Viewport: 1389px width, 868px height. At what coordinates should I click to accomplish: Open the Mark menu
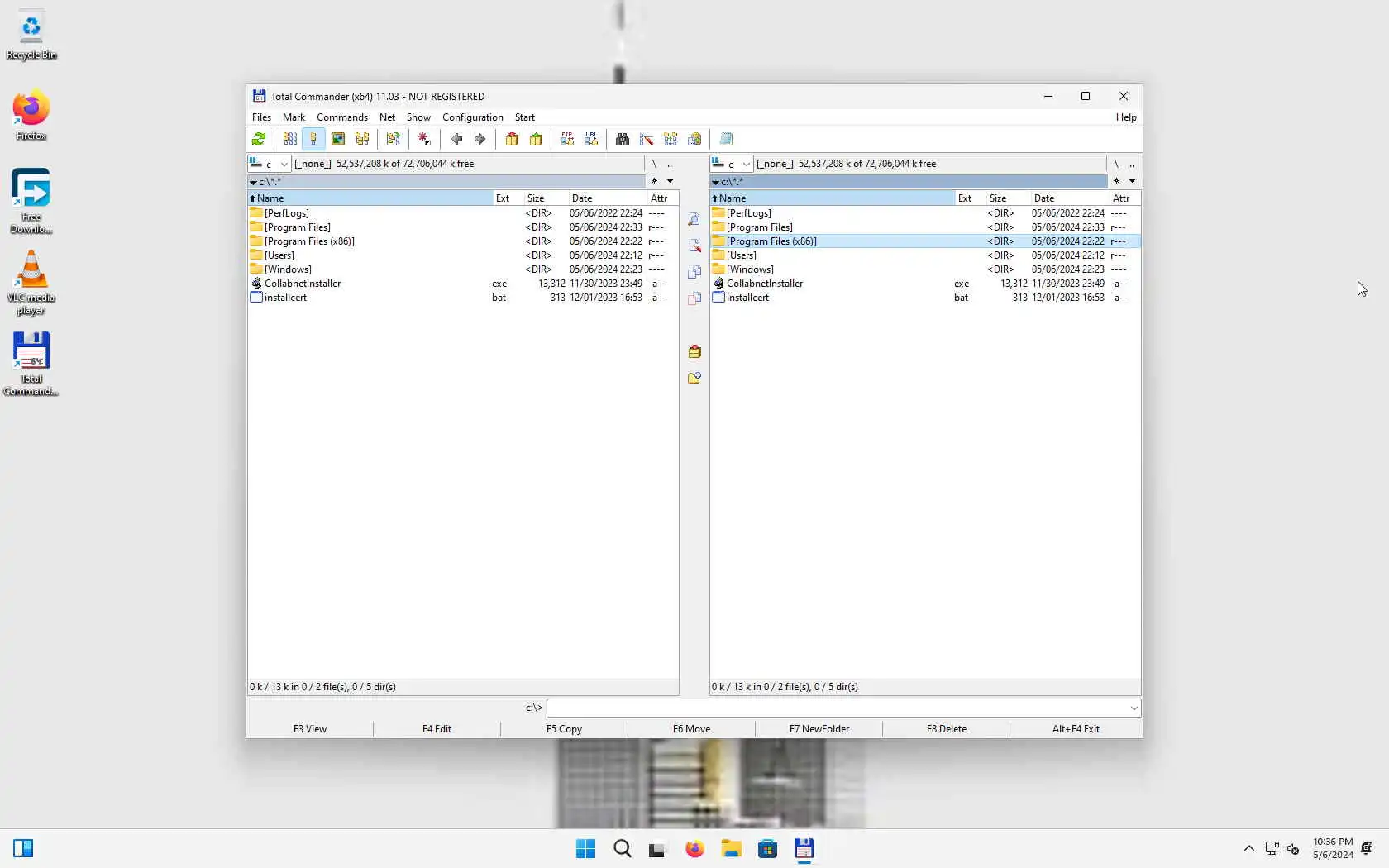point(294,117)
